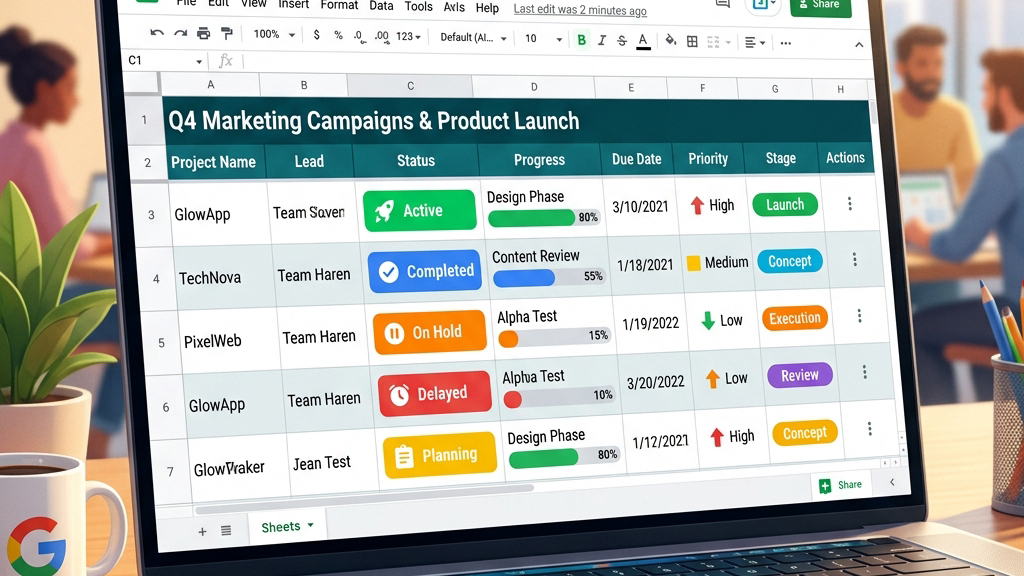1024x576 pixels.
Task: Click the green Share button at top
Action: pos(820,6)
